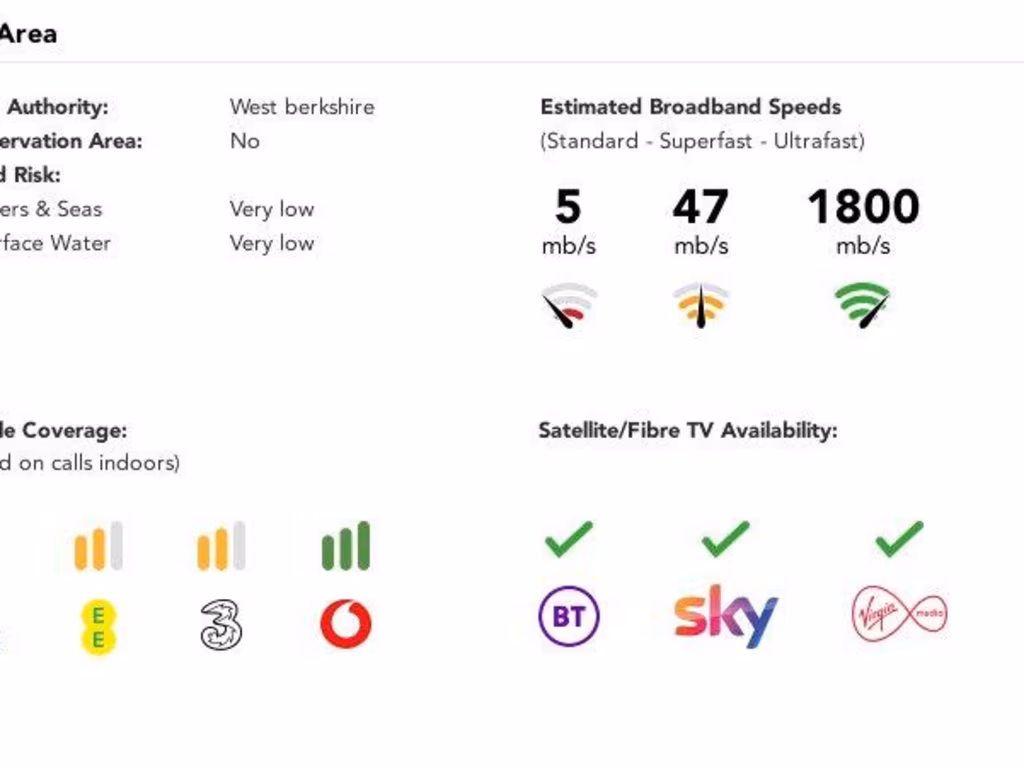
Task: Click the green checkmark above Virgin Media
Action: tap(899, 539)
